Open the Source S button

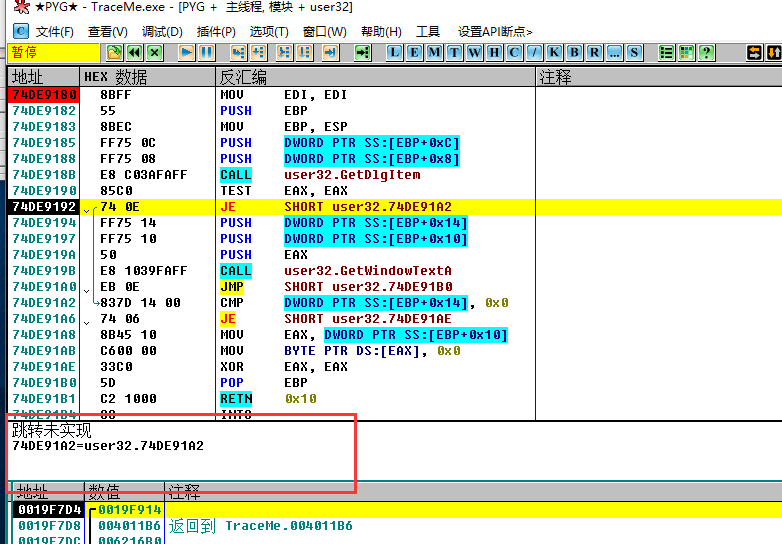click(x=634, y=52)
